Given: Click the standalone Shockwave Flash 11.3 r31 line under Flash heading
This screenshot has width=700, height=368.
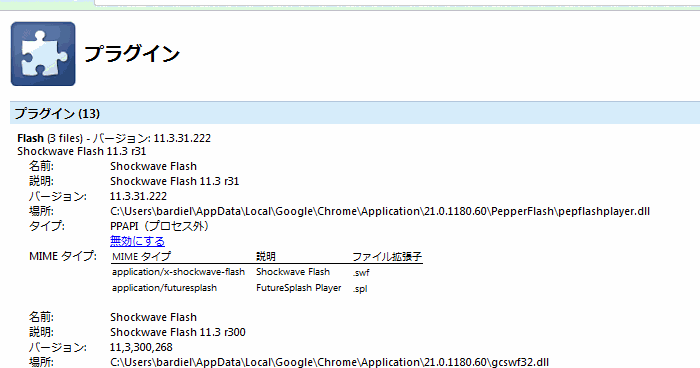Looking at the screenshot, I should (x=82, y=151).
